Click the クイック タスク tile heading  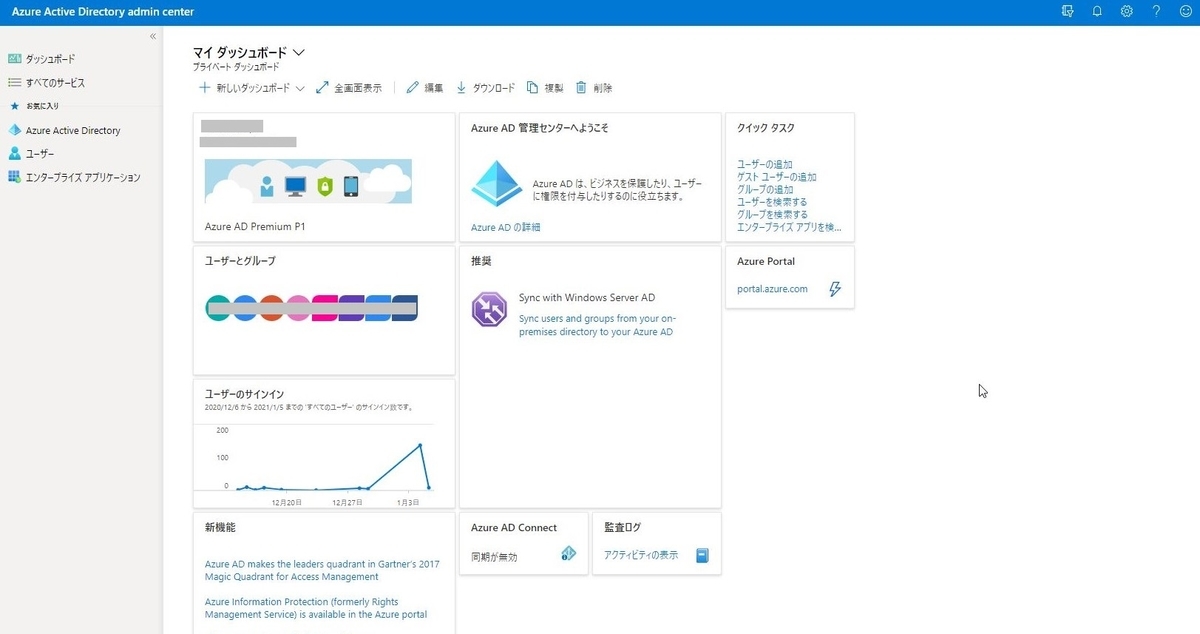pyautogui.click(x=766, y=128)
